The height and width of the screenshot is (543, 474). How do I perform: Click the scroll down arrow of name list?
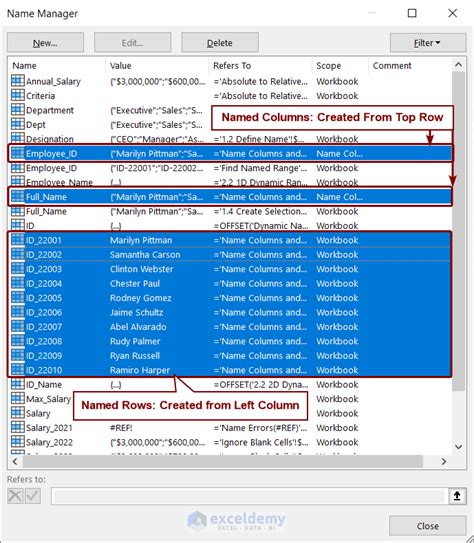(x=458, y=447)
